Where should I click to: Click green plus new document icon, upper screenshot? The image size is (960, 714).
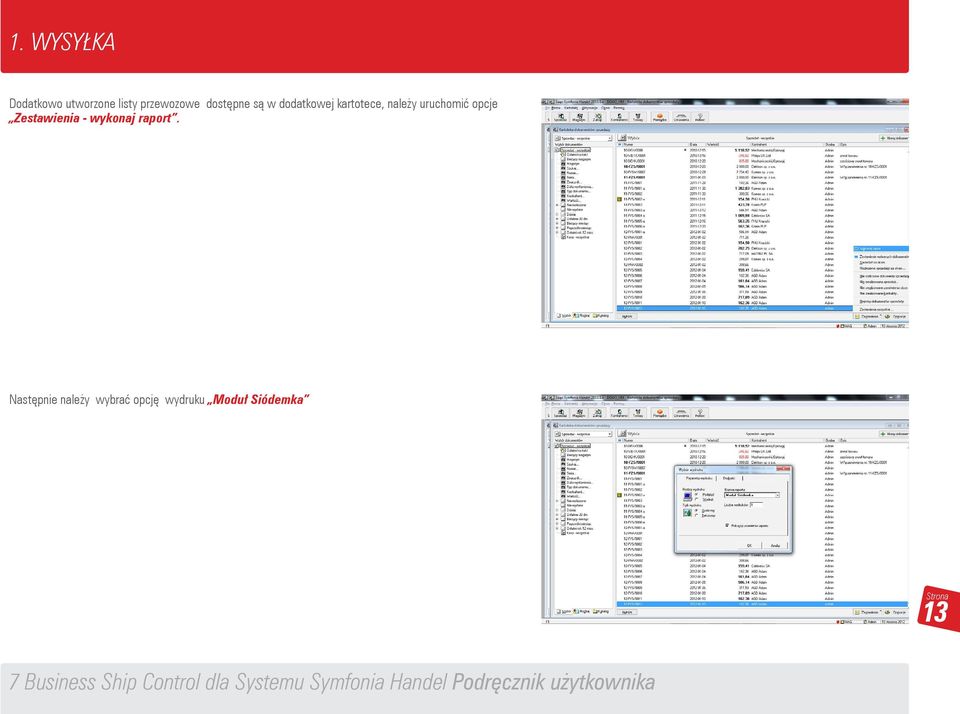pos(883,138)
